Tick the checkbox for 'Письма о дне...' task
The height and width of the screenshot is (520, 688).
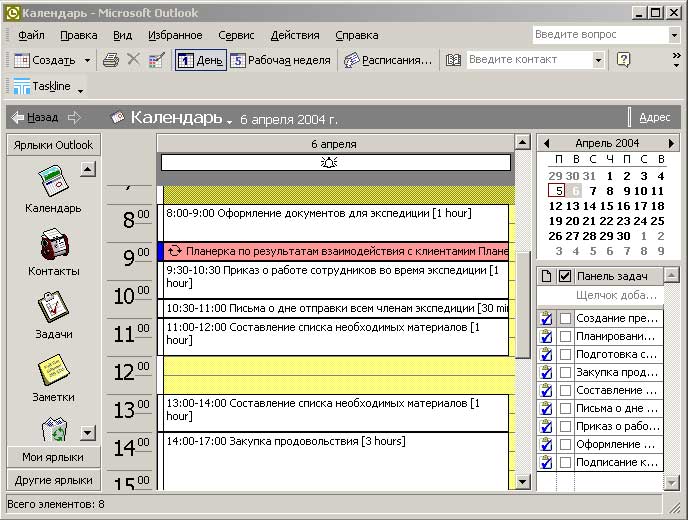tap(566, 409)
